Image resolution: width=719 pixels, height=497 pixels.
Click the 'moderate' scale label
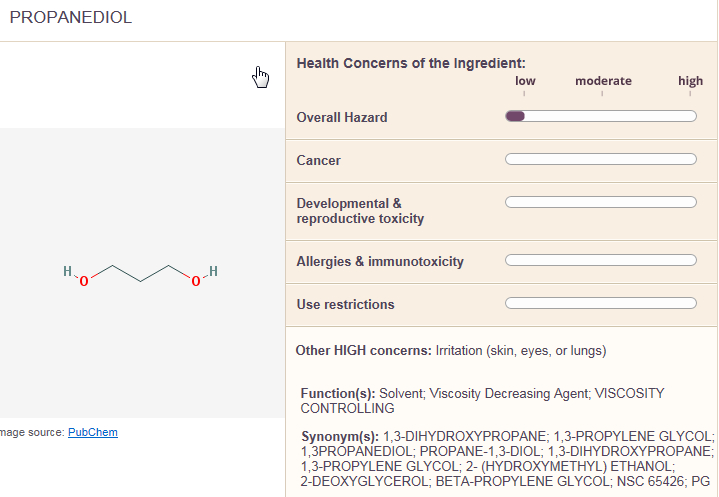click(x=603, y=81)
